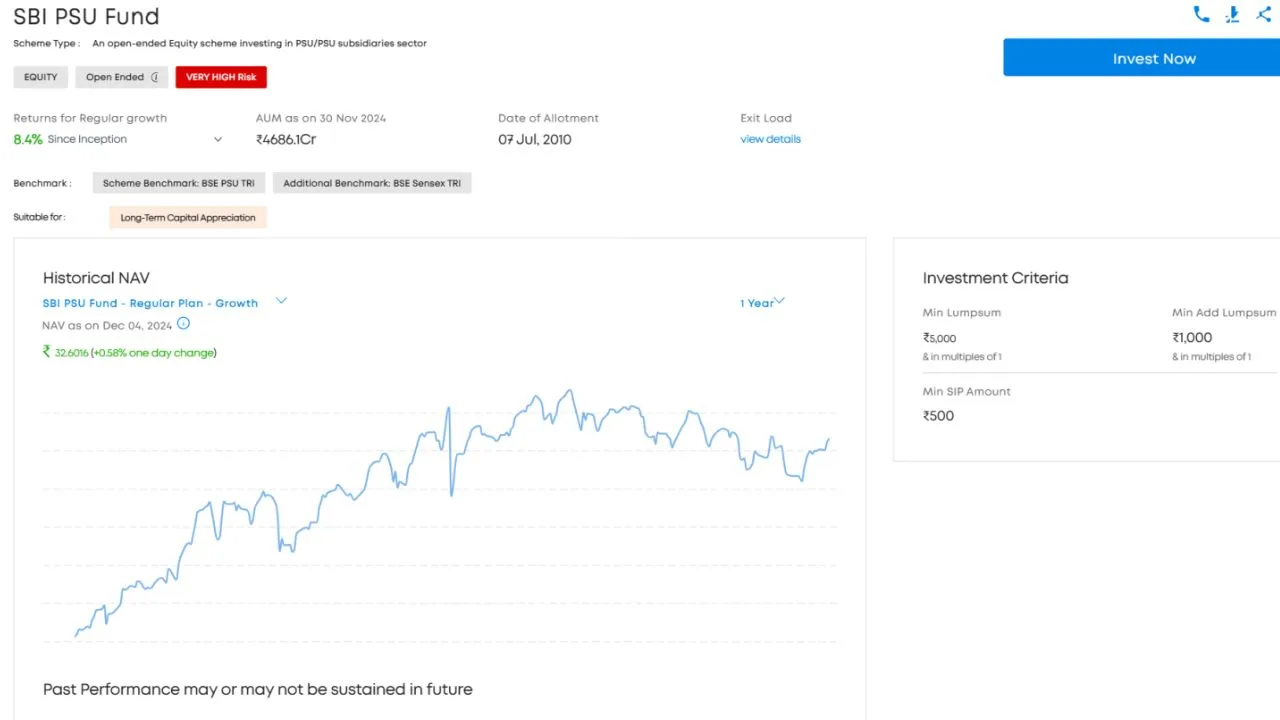Click the ₹5,000 Min Lumpsum value
The height and width of the screenshot is (720, 1280).
click(940, 338)
